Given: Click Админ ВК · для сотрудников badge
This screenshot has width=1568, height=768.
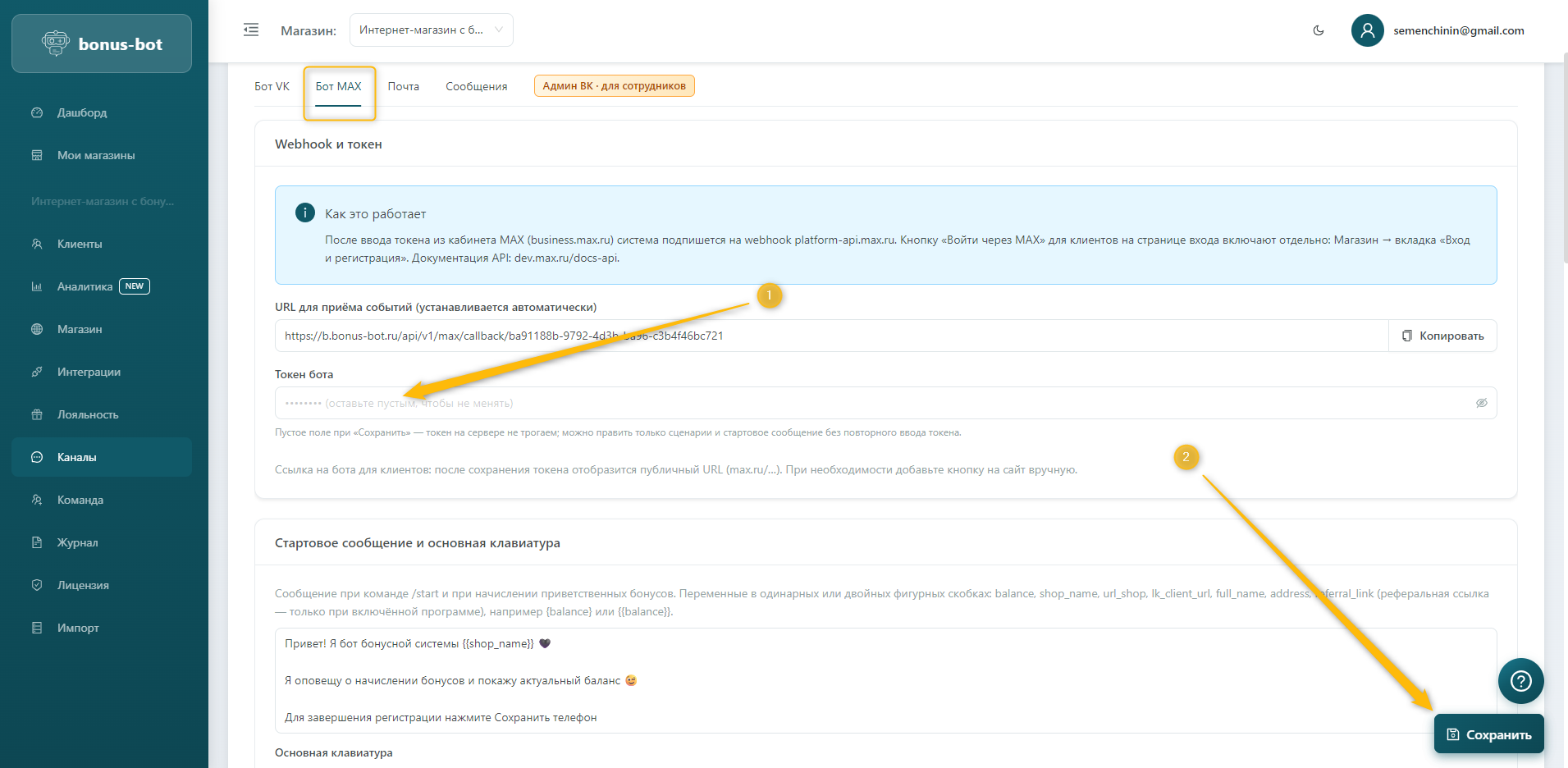Looking at the screenshot, I should (614, 86).
